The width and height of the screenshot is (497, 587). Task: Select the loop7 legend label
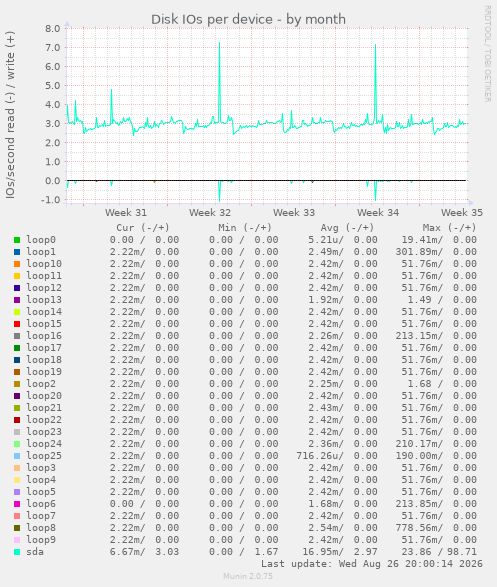pyautogui.click(x=41, y=516)
